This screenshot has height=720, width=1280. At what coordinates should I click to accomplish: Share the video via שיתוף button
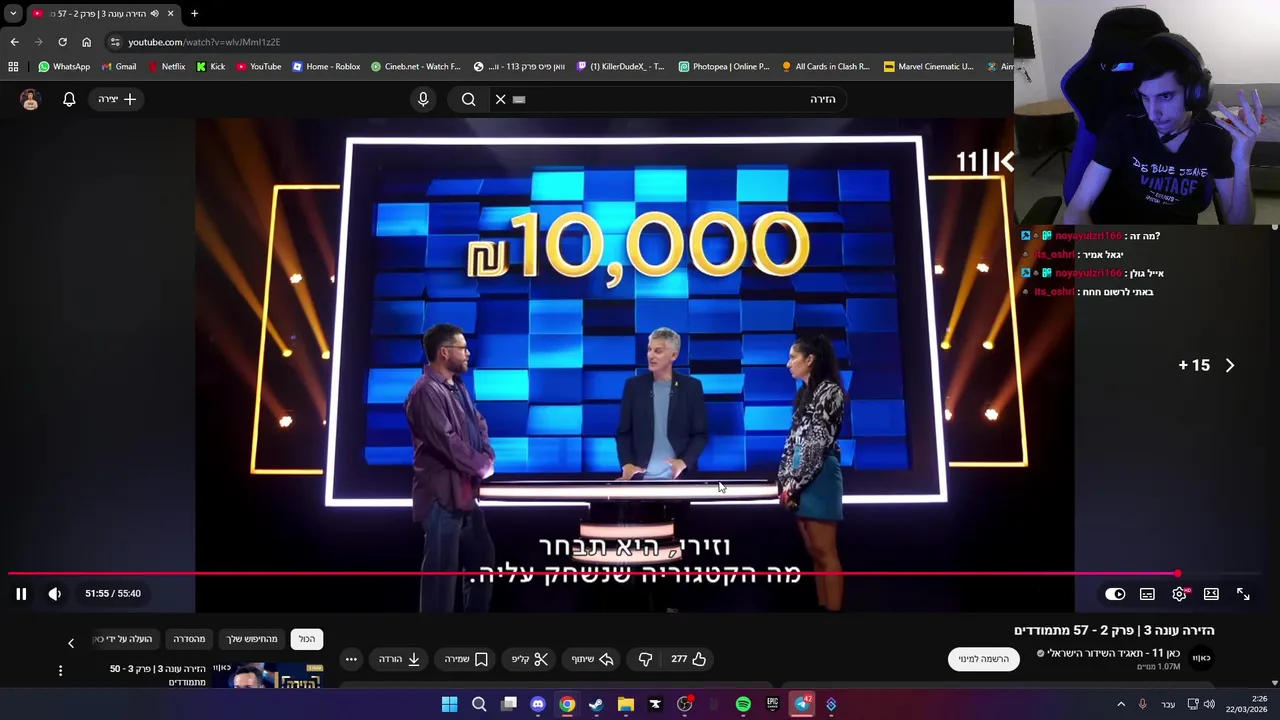point(592,659)
